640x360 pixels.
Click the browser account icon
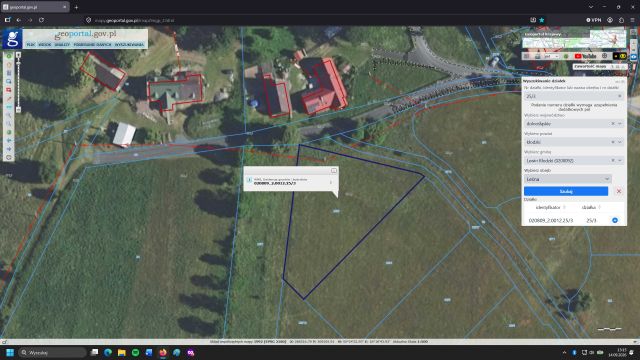[610, 20]
